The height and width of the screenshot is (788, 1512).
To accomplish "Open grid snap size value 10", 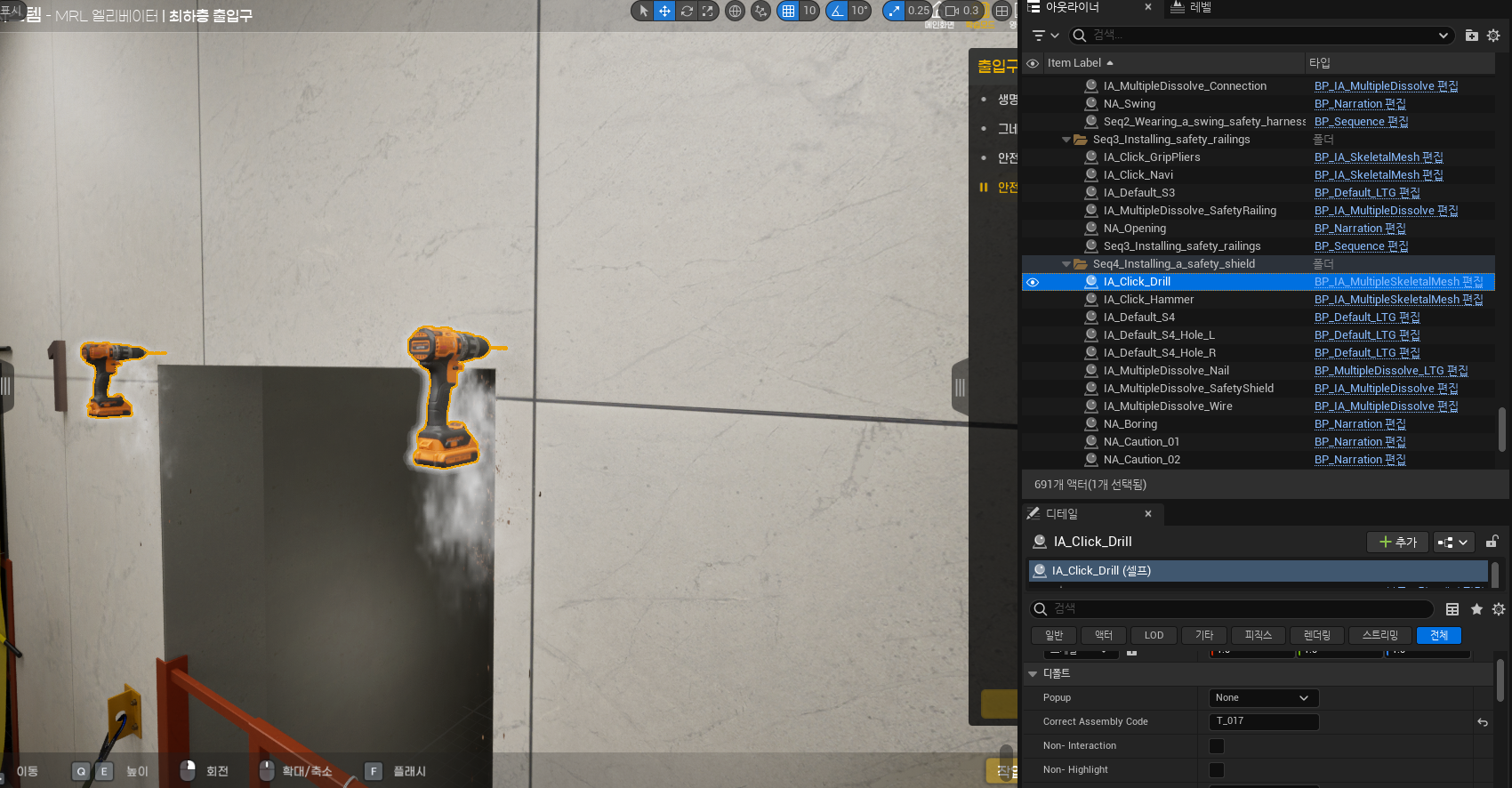I will coord(808,11).
